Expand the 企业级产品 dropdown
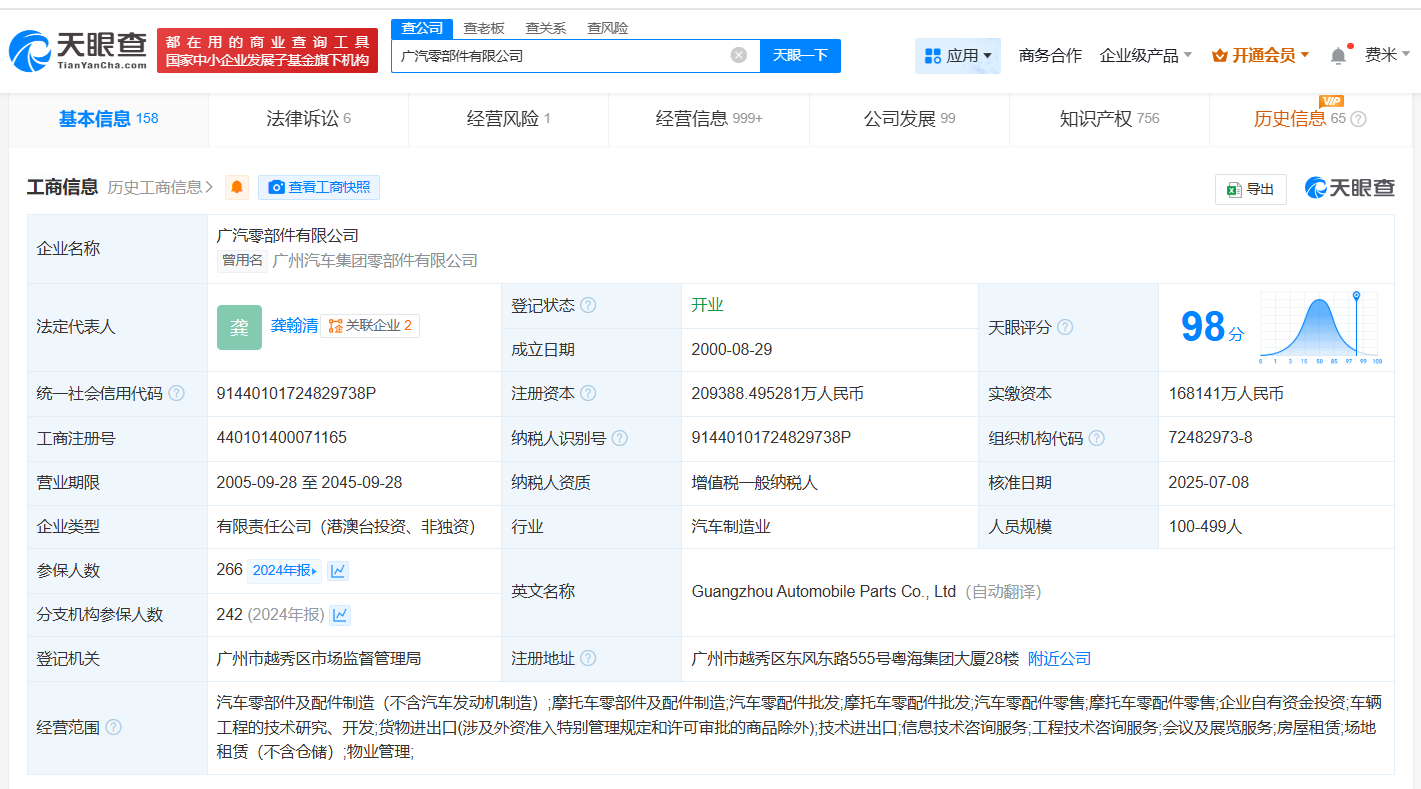The width and height of the screenshot is (1421, 789). click(x=1145, y=56)
